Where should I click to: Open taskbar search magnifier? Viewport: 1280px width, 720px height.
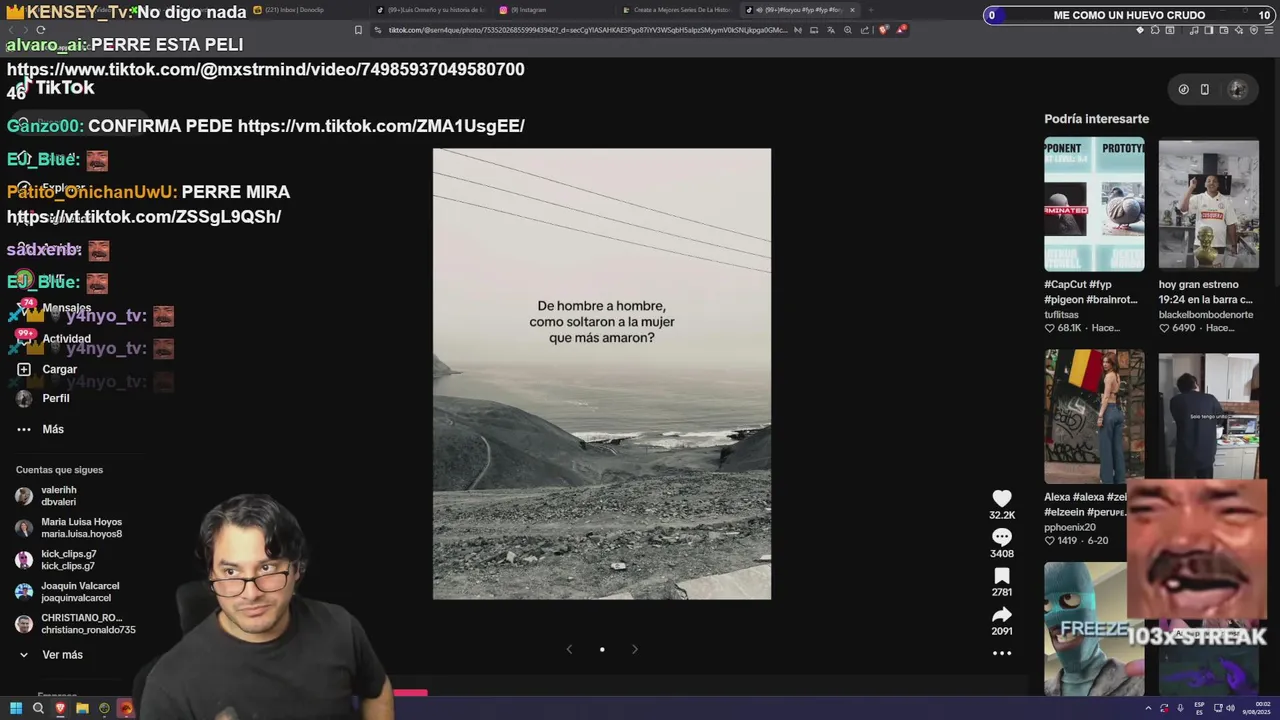pyautogui.click(x=38, y=708)
